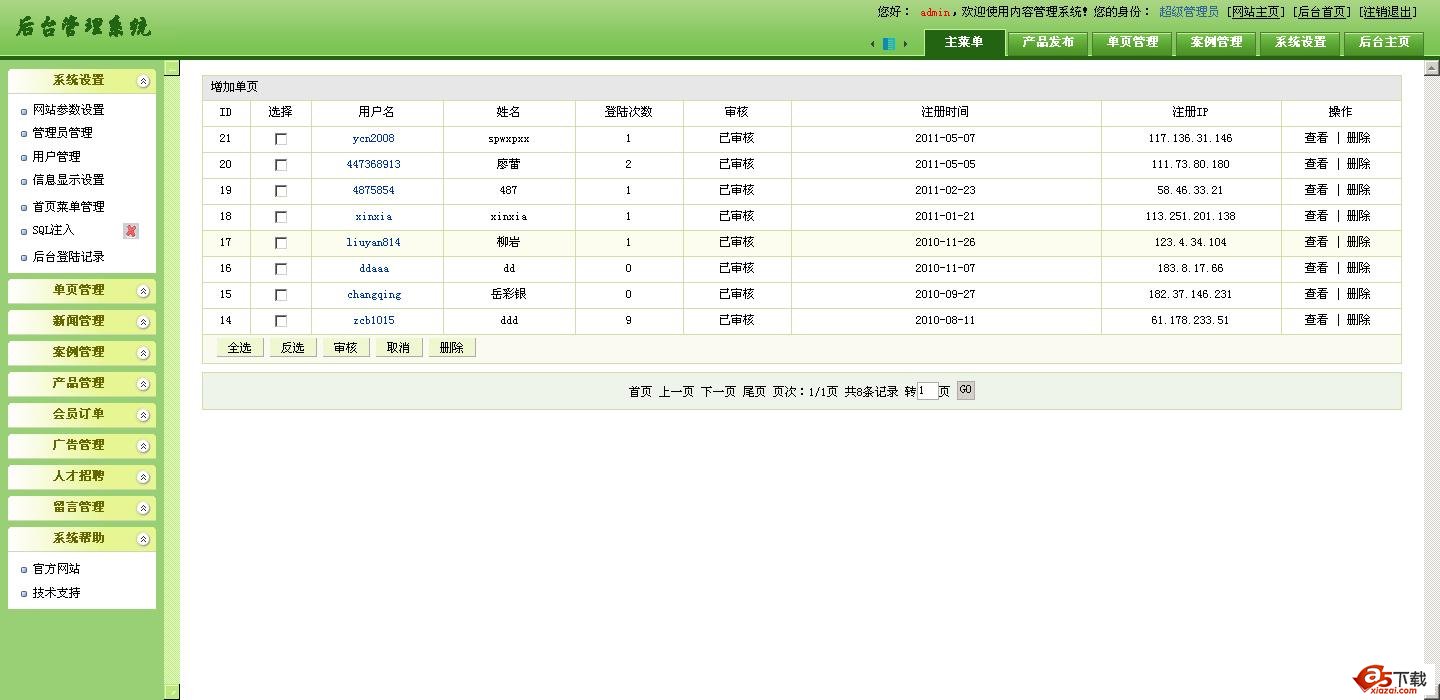Expand the 产品管理 sidebar section
The height and width of the screenshot is (700, 1440).
(x=144, y=384)
